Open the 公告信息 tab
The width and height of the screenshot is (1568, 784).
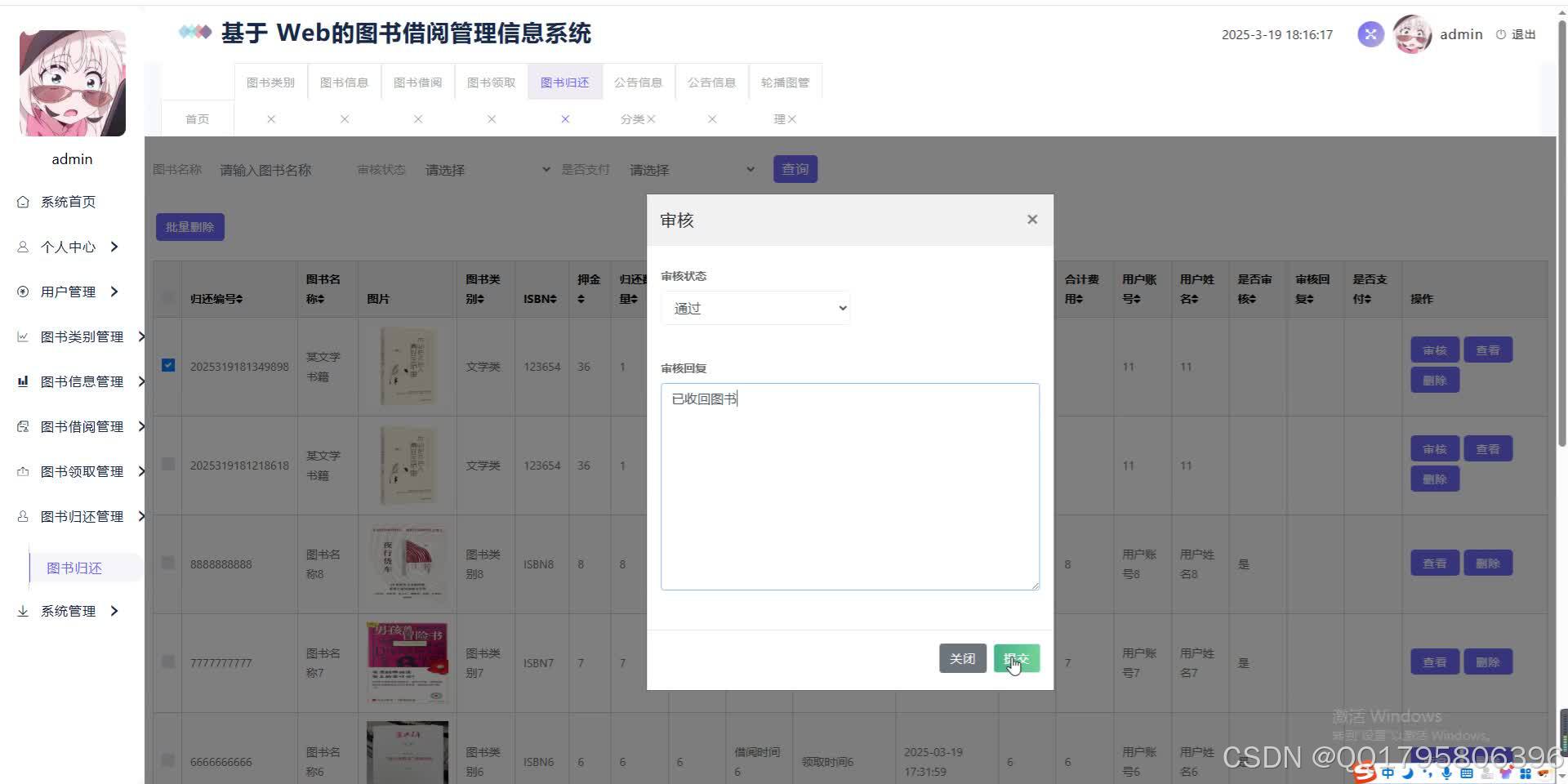pos(638,82)
